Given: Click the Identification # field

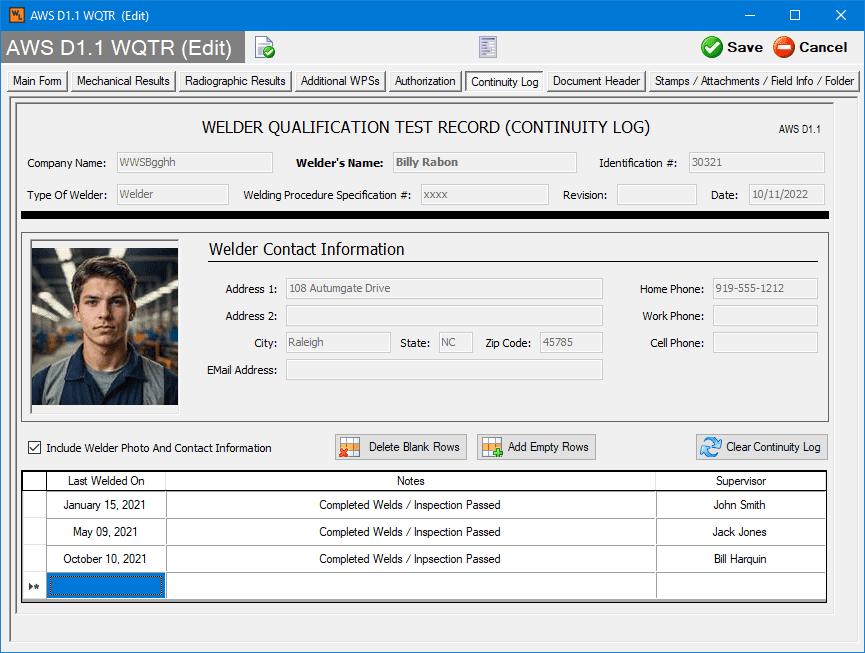Looking at the screenshot, I should tap(756, 162).
